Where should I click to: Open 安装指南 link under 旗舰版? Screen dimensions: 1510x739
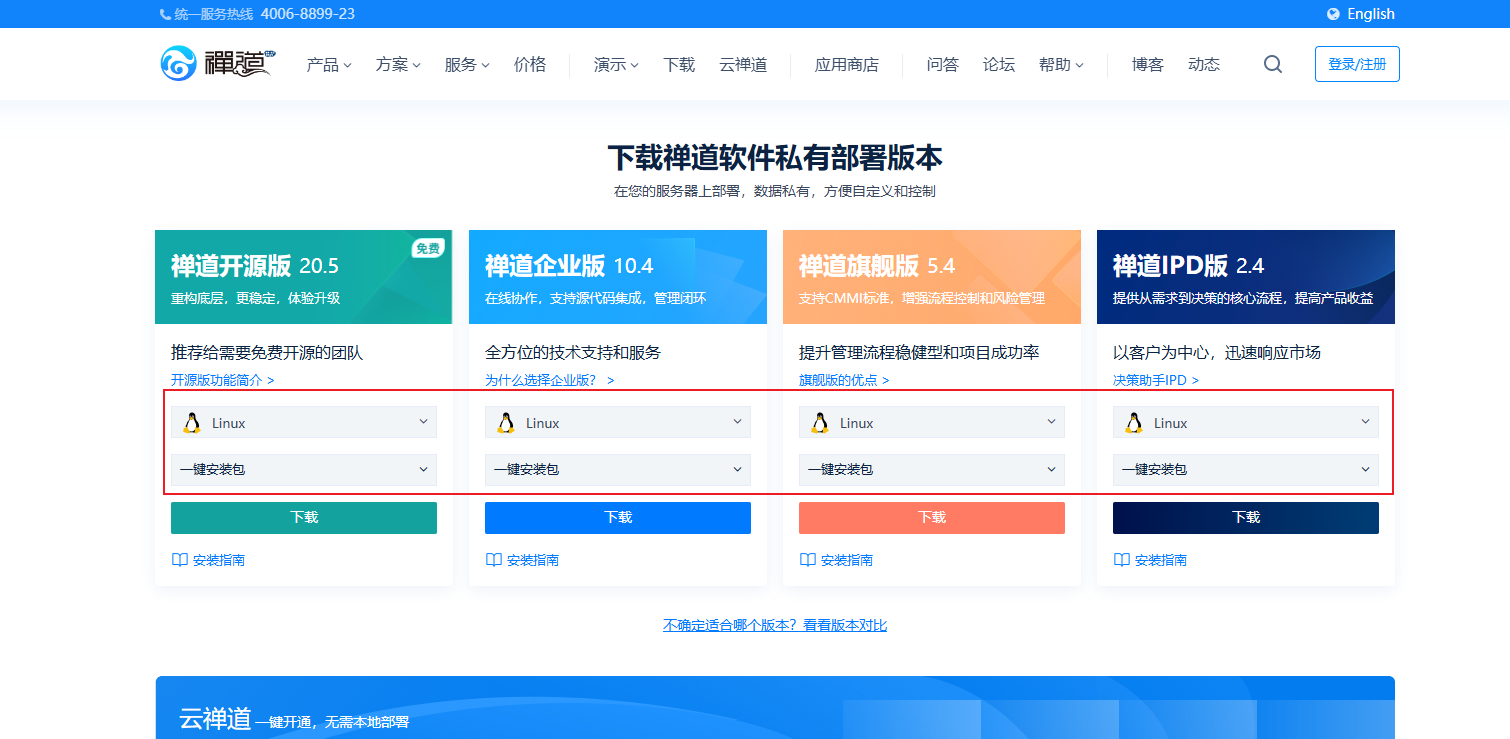[847, 560]
